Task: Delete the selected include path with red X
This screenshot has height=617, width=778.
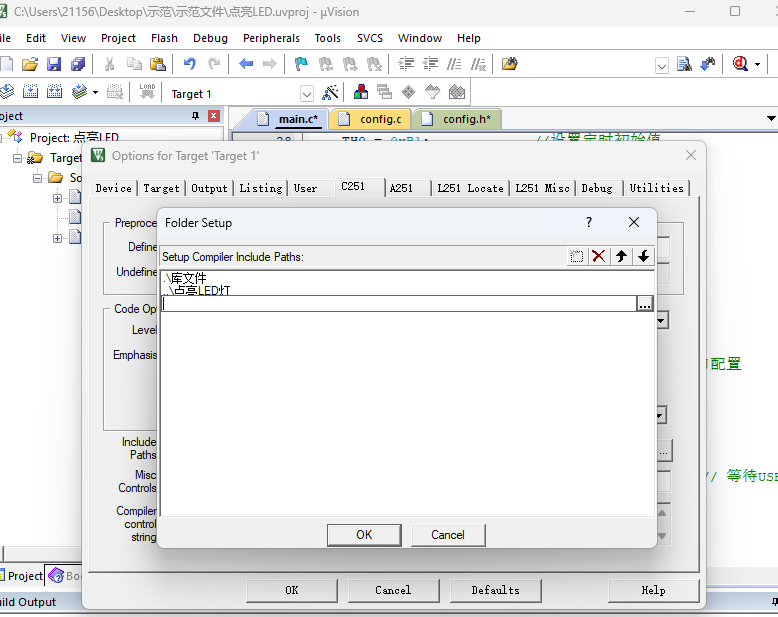Action: pyautogui.click(x=599, y=257)
